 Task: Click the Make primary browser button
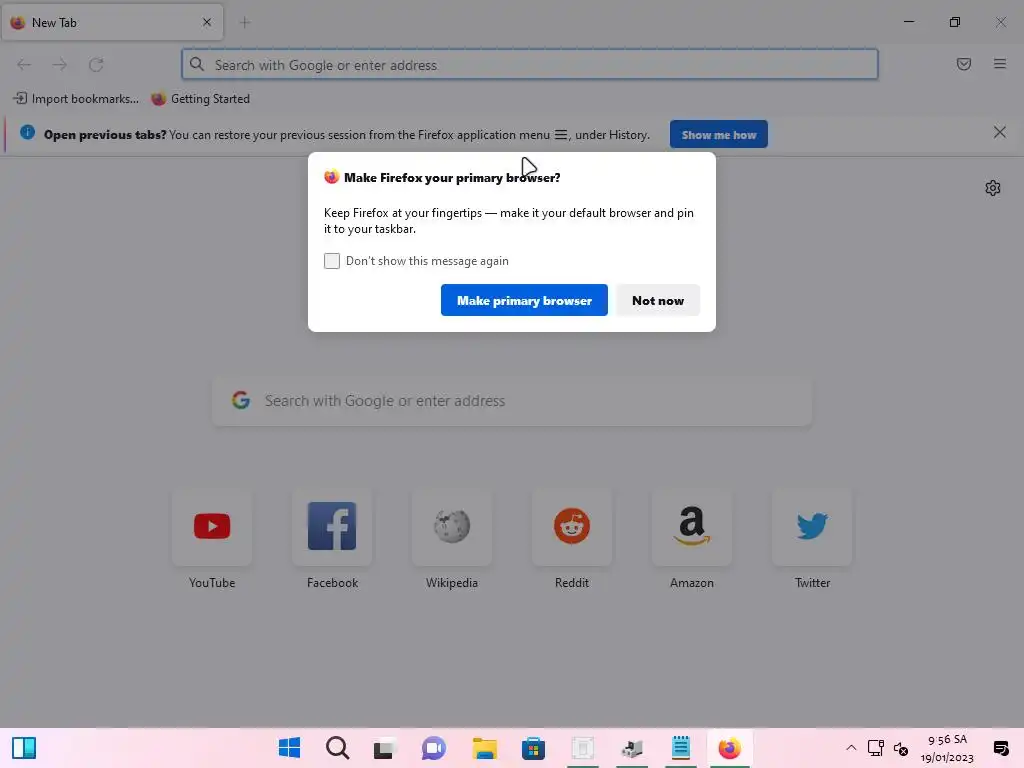pos(524,300)
